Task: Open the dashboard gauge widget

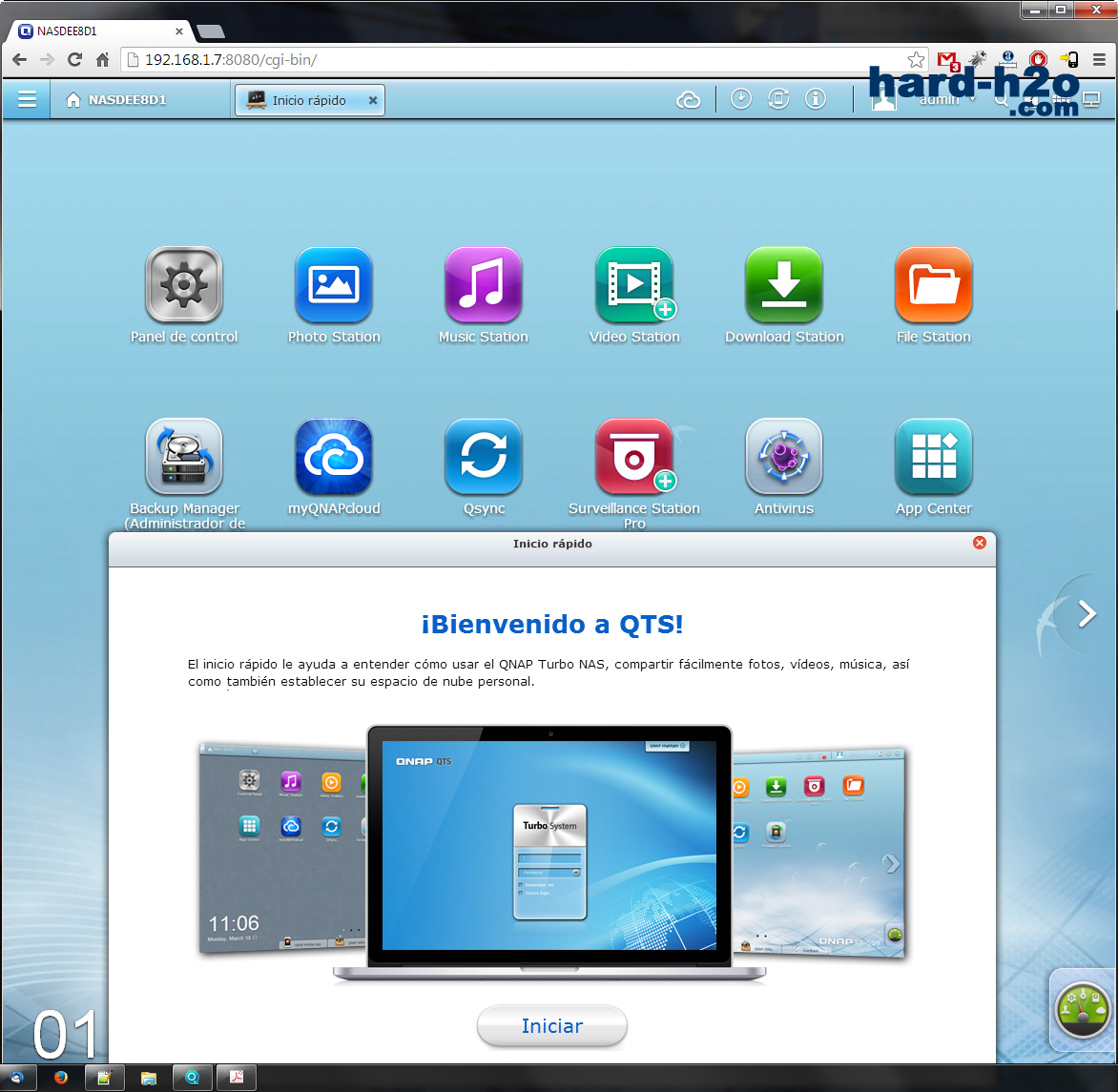Action: pyautogui.click(x=1083, y=1010)
